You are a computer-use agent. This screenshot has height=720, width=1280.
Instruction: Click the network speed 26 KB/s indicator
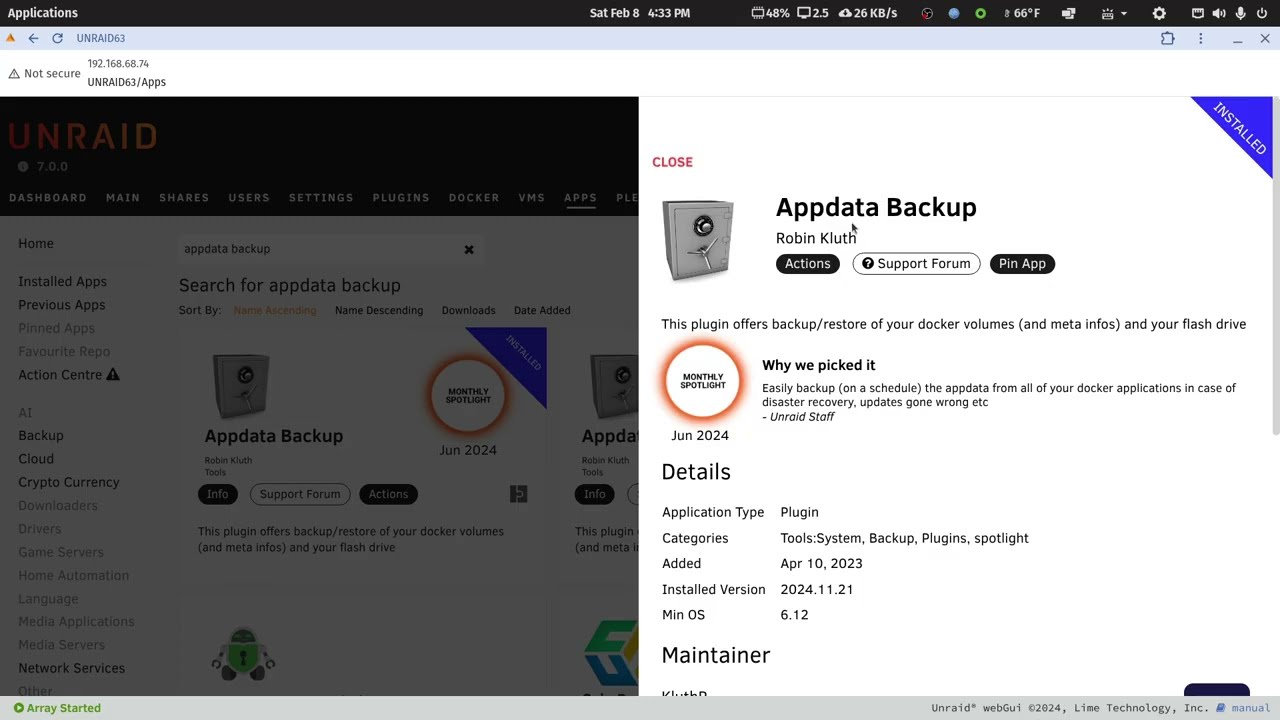(868, 13)
